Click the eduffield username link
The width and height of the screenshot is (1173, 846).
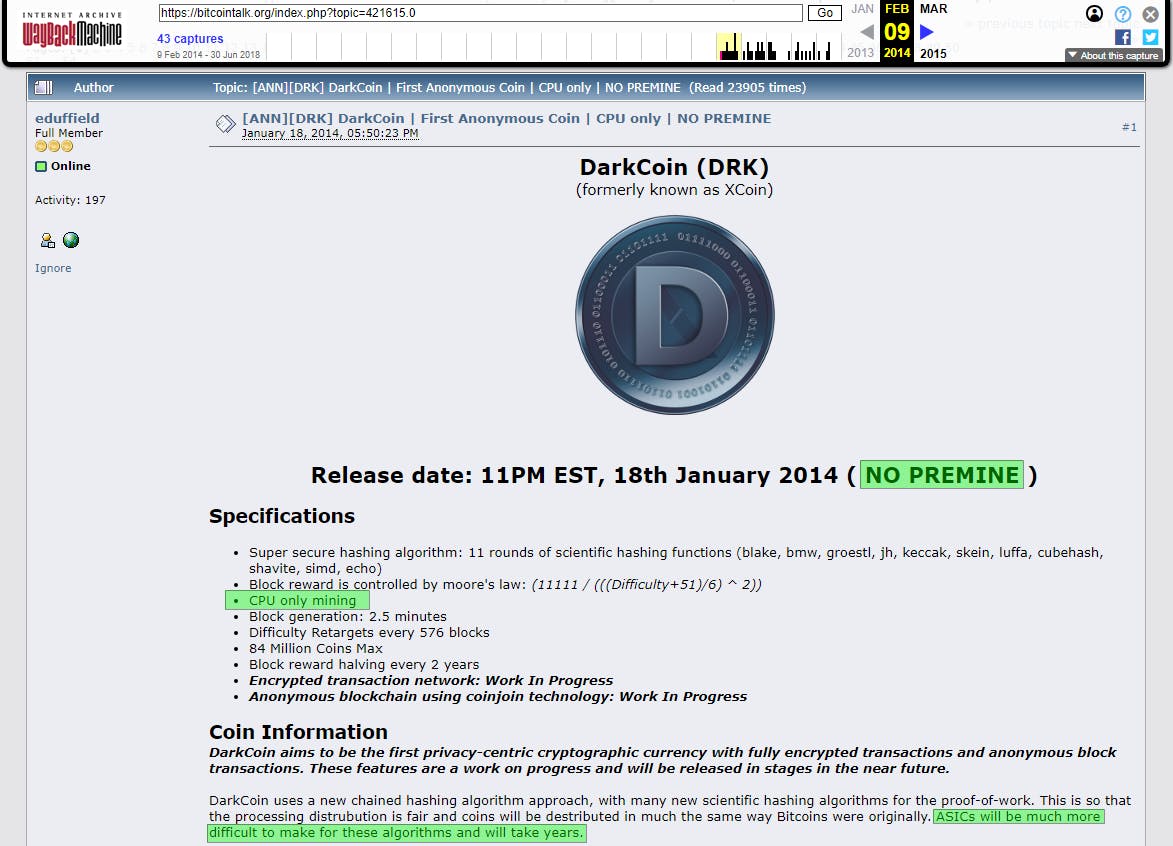pyautogui.click(x=67, y=118)
